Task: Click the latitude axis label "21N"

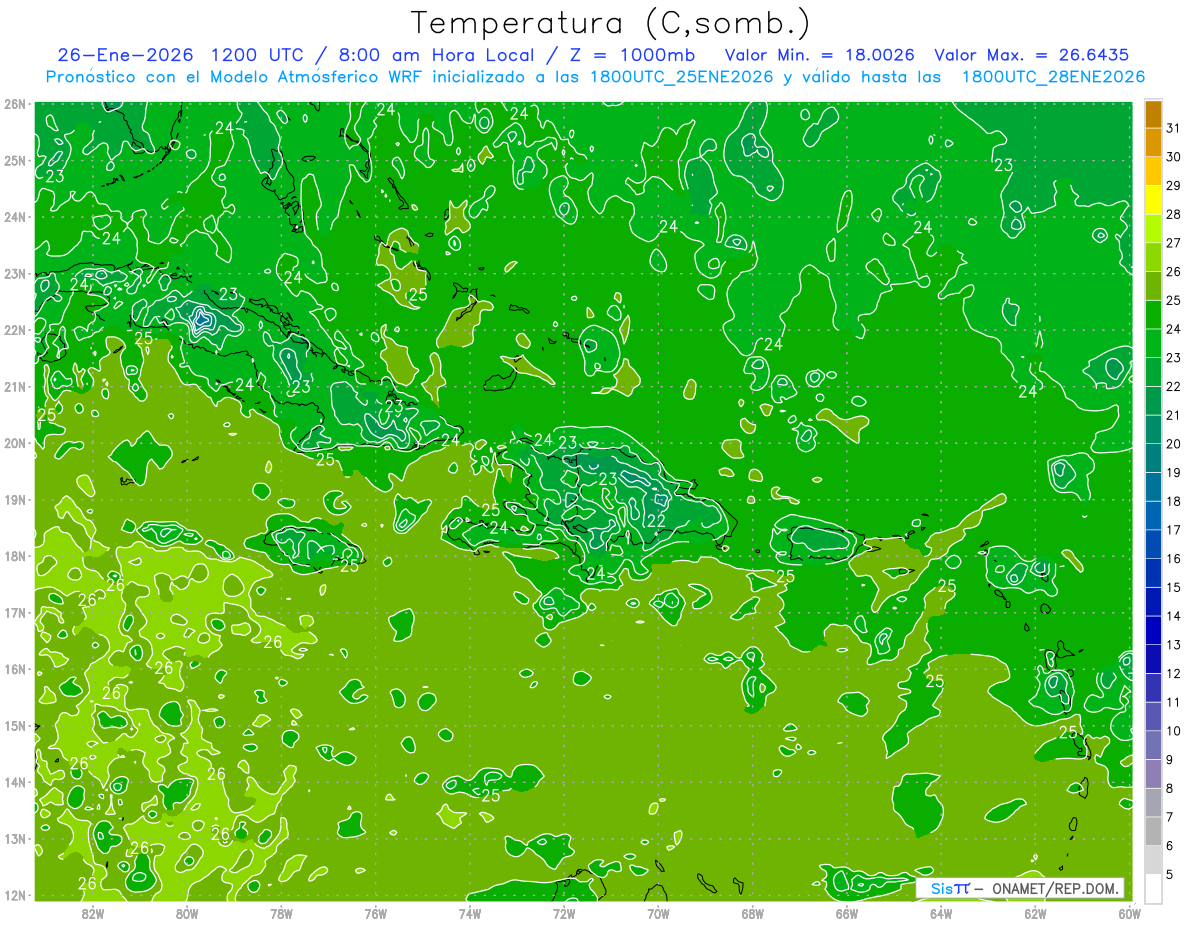Action: click(15, 386)
